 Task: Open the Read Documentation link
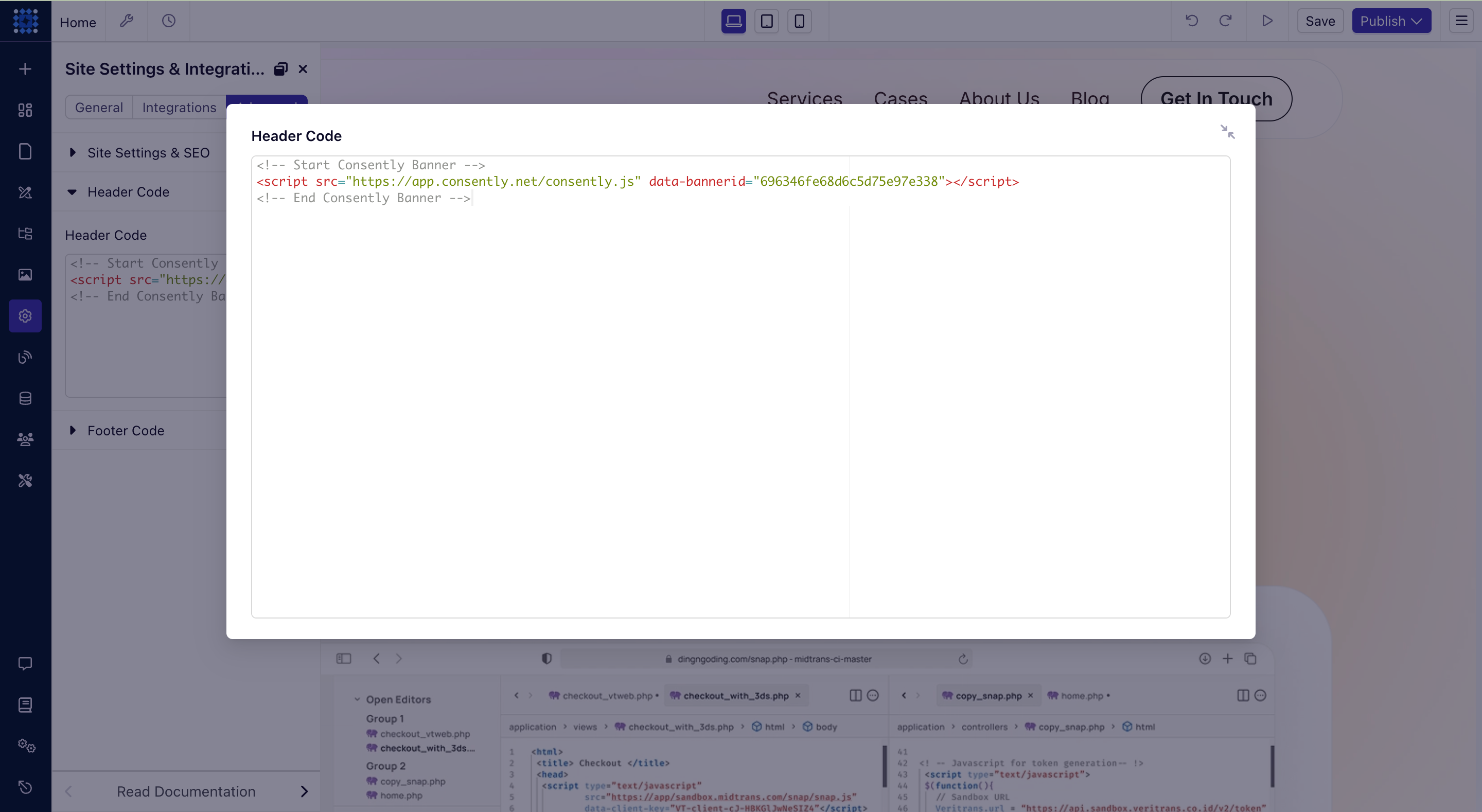(x=186, y=791)
